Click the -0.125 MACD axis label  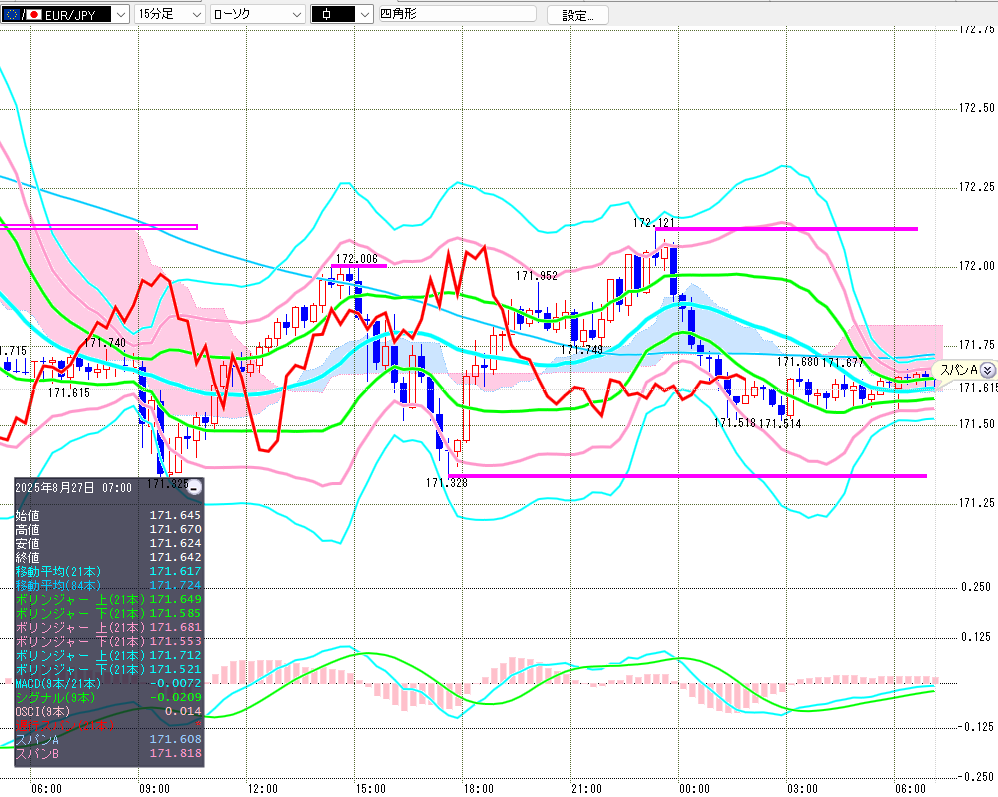(975, 727)
